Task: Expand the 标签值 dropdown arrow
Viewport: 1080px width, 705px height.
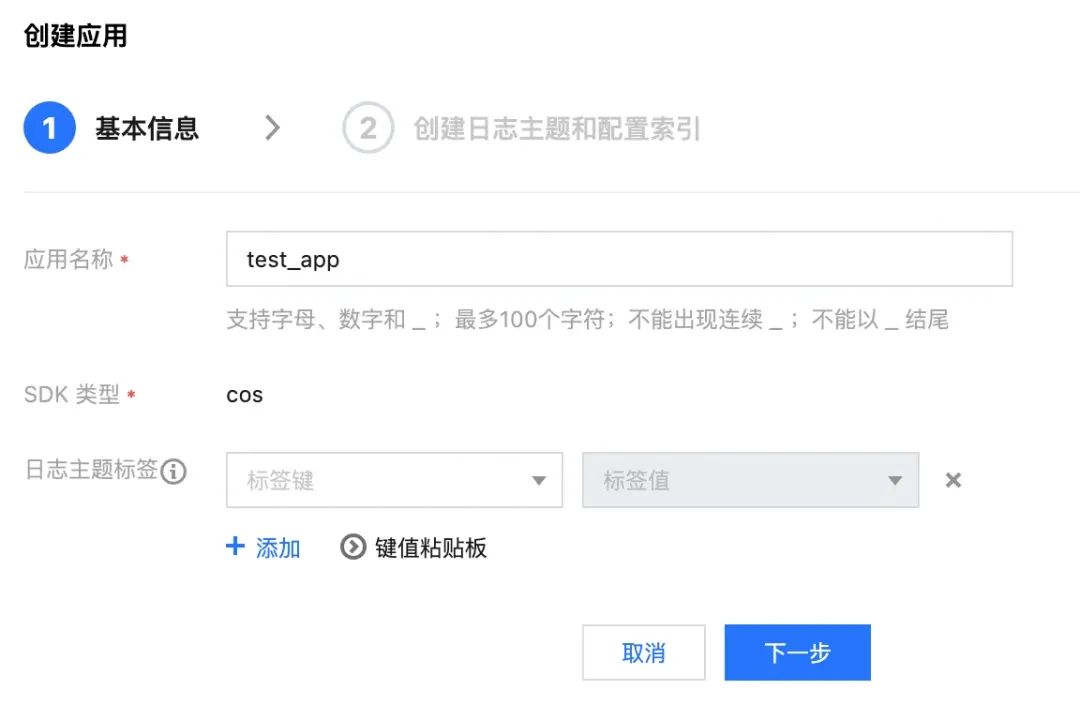Action: point(895,480)
